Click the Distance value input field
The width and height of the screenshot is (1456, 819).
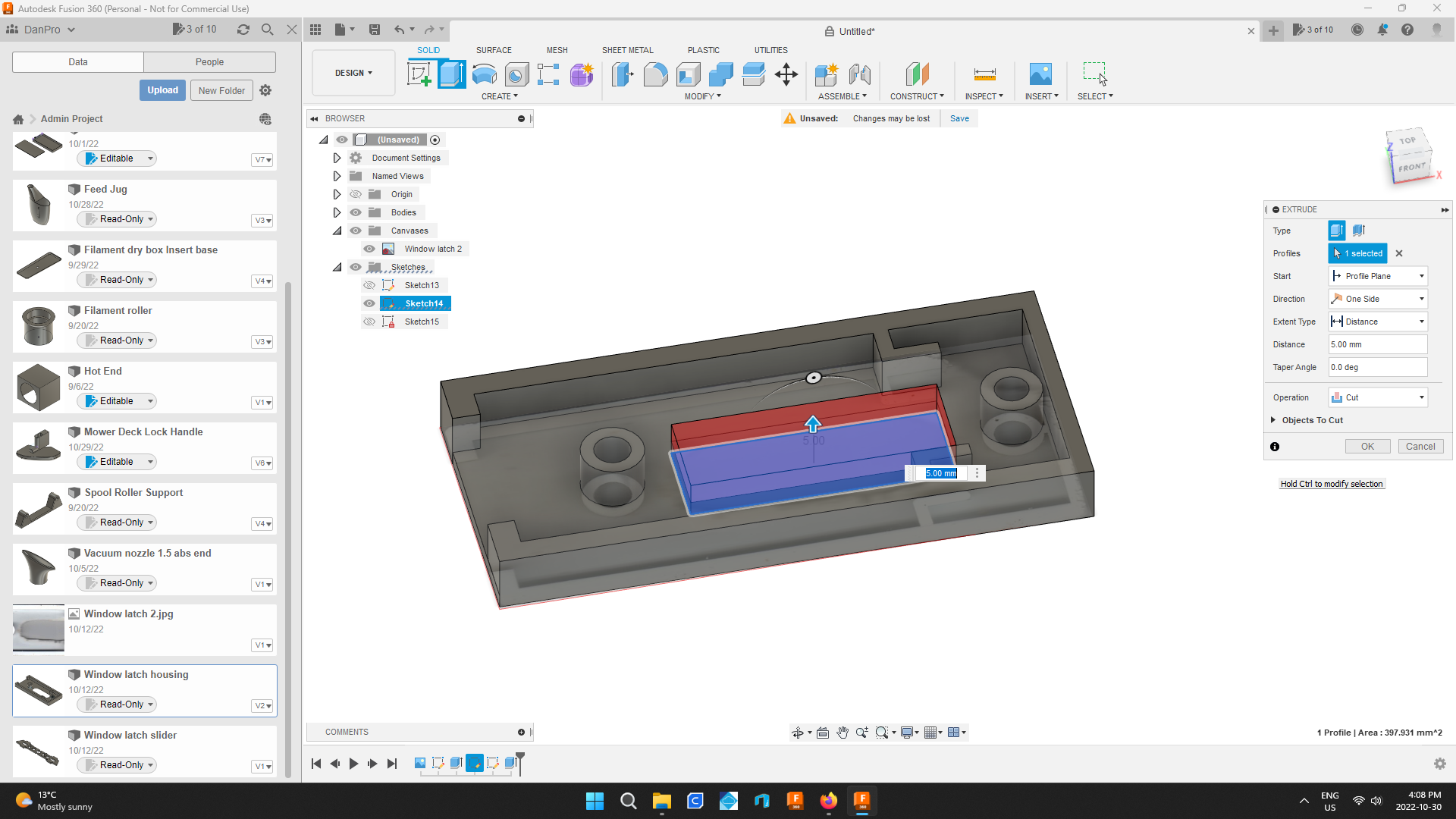(x=1376, y=344)
